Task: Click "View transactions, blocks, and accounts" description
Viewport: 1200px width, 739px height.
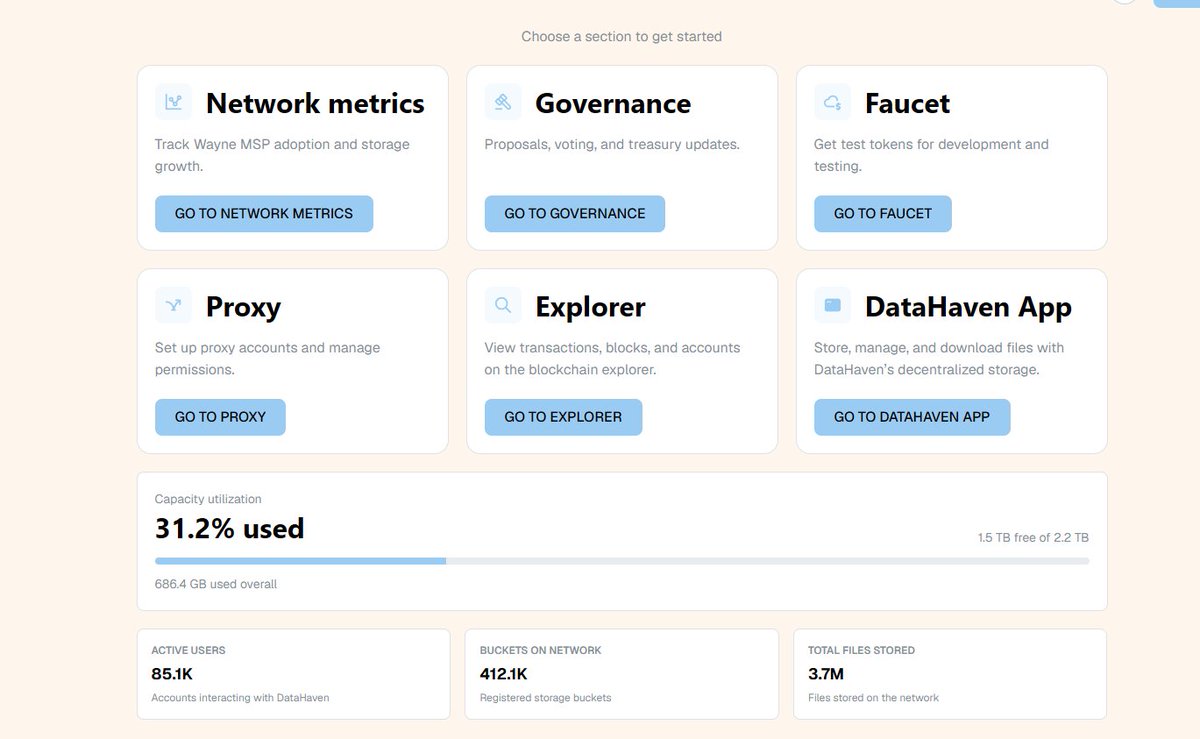Action: click(x=612, y=358)
